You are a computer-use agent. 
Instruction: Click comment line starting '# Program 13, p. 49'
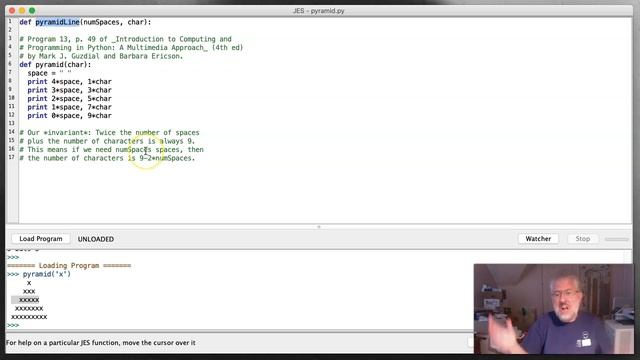(125, 39)
